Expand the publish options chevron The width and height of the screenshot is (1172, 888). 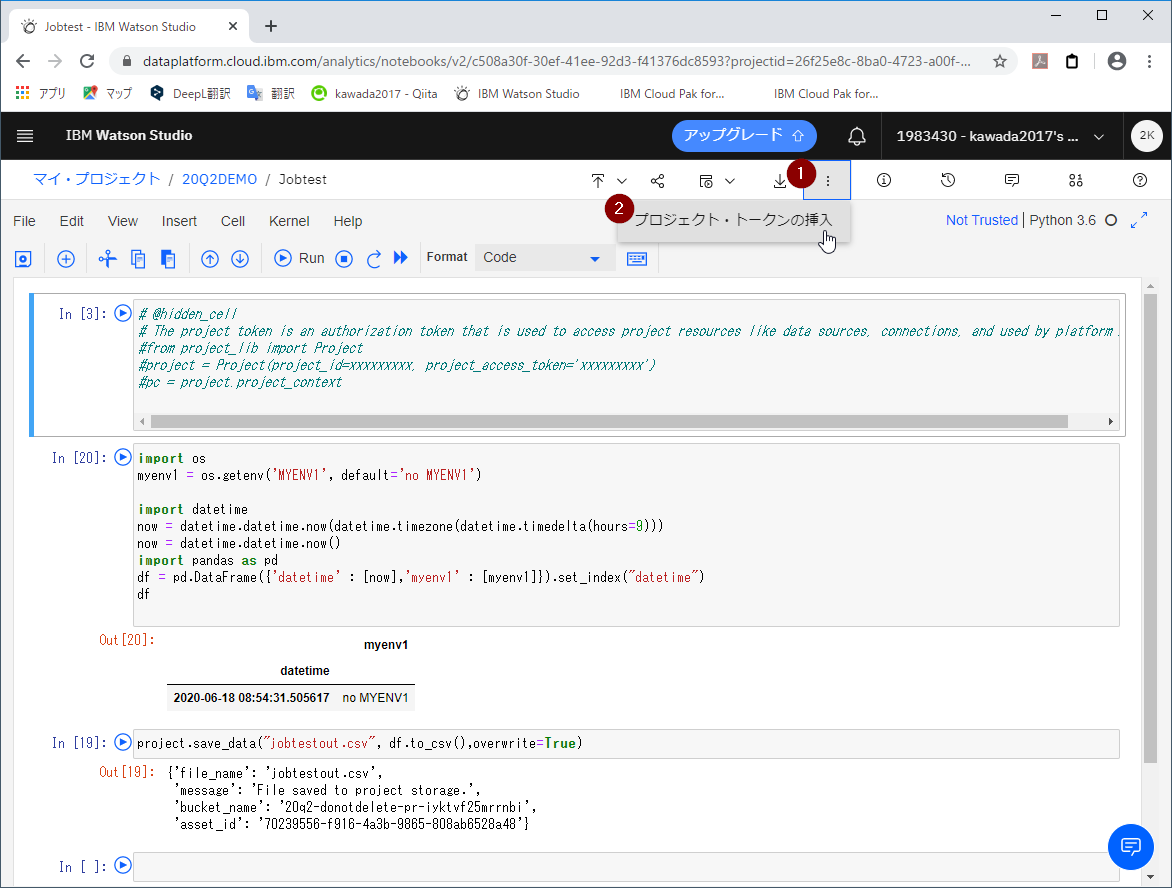click(x=622, y=181)
